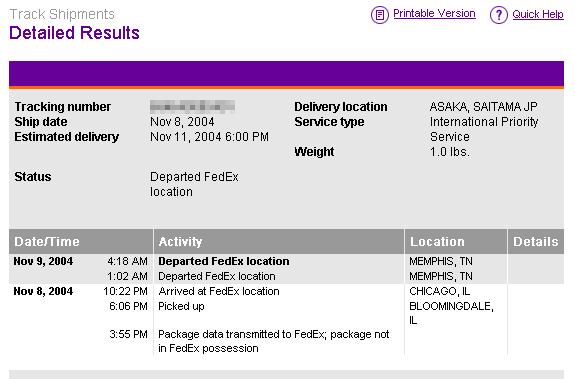
Task: Click the Location column header
Action: tap(456, 242)
